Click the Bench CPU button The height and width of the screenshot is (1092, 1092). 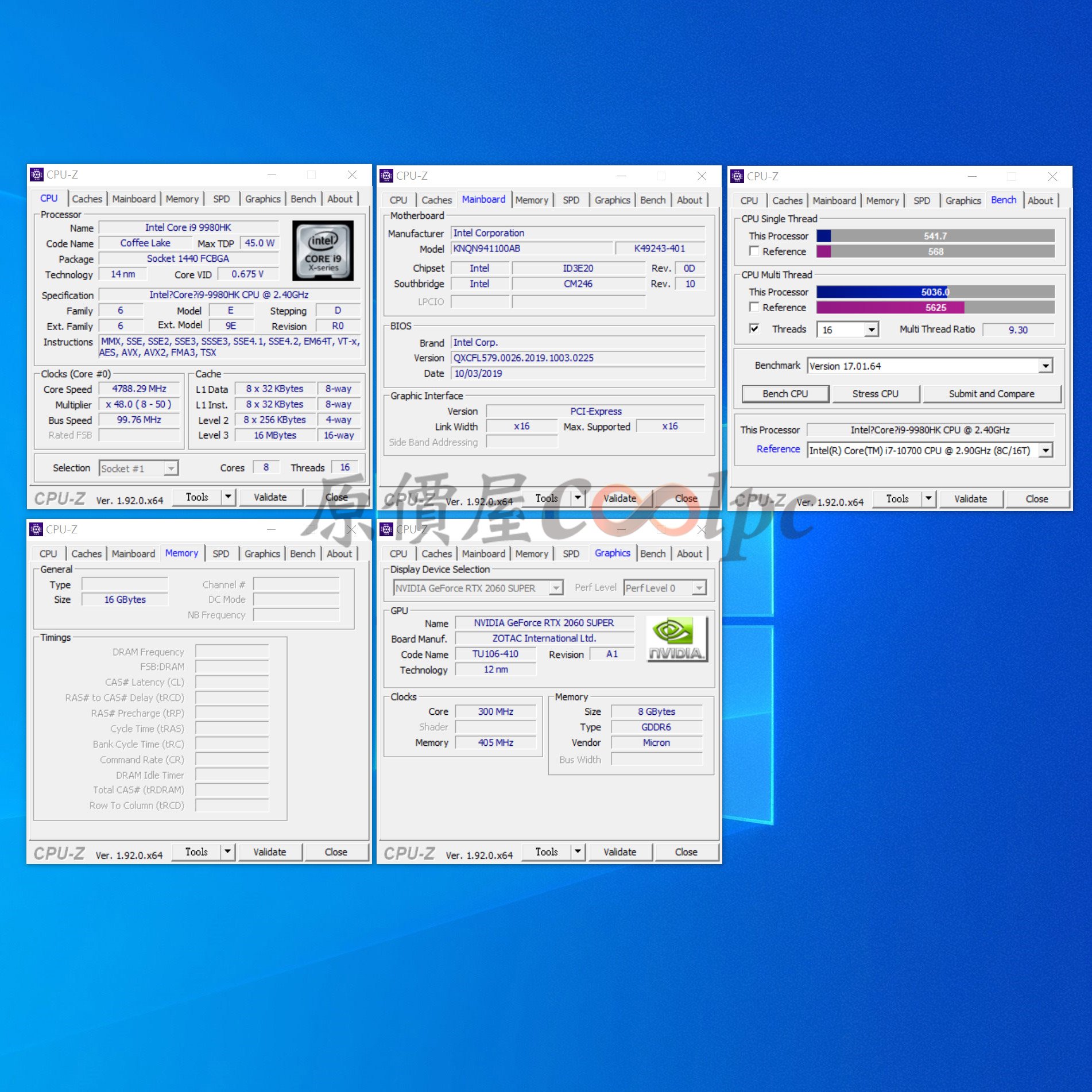point(785,394)
